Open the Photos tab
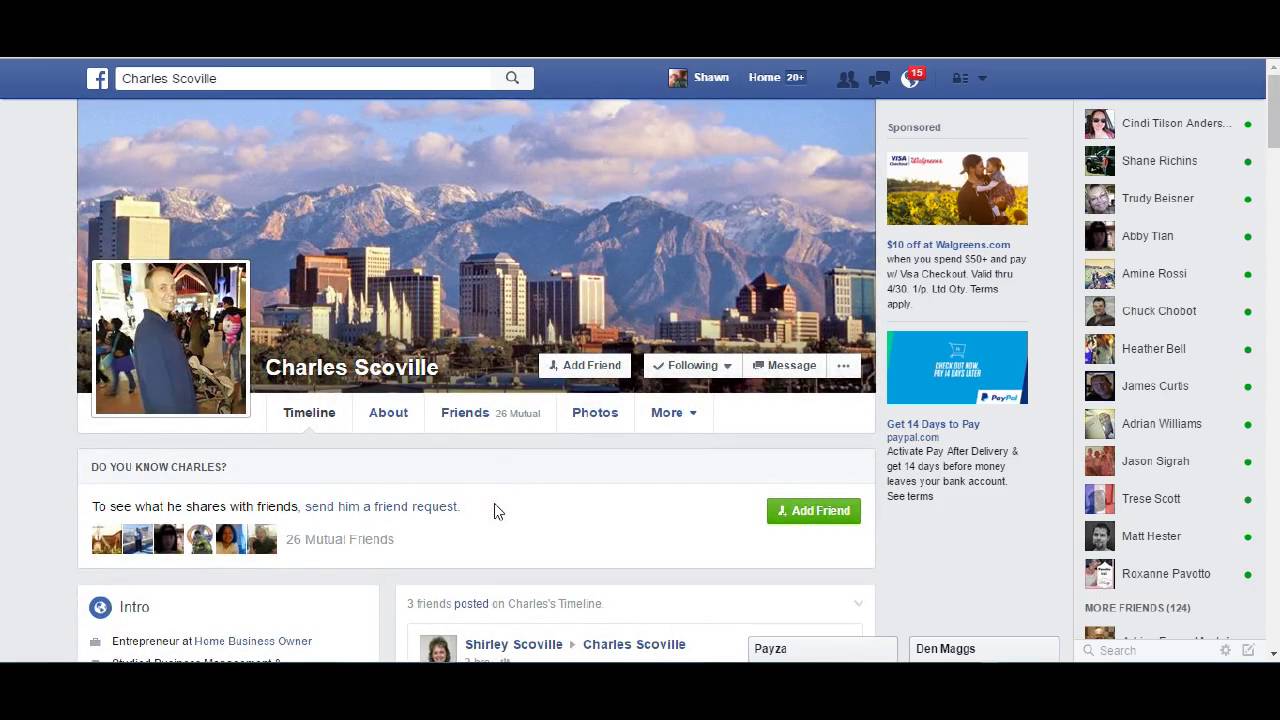This screenshot has height=720, width=1280. tap(595, 412)
